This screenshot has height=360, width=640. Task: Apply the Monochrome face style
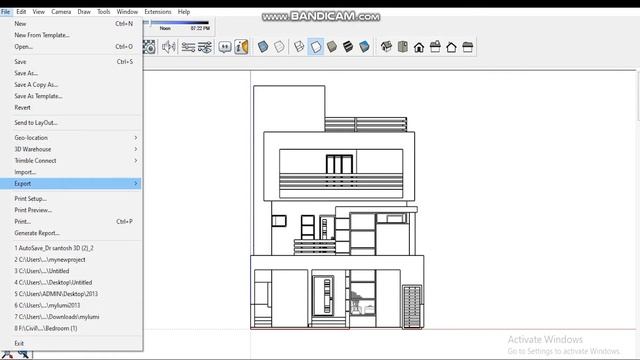[364, 47]
